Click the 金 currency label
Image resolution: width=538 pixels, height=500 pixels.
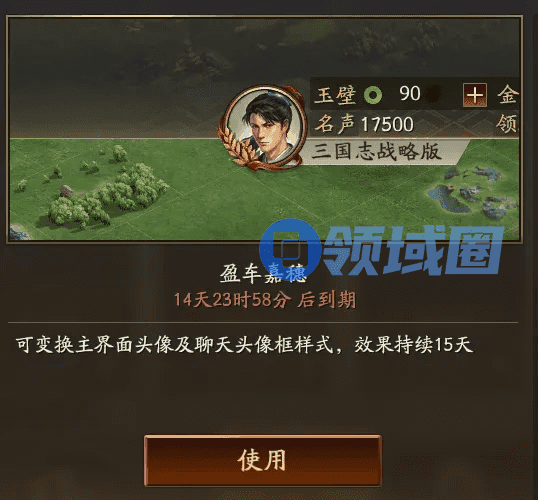(507, 95)
